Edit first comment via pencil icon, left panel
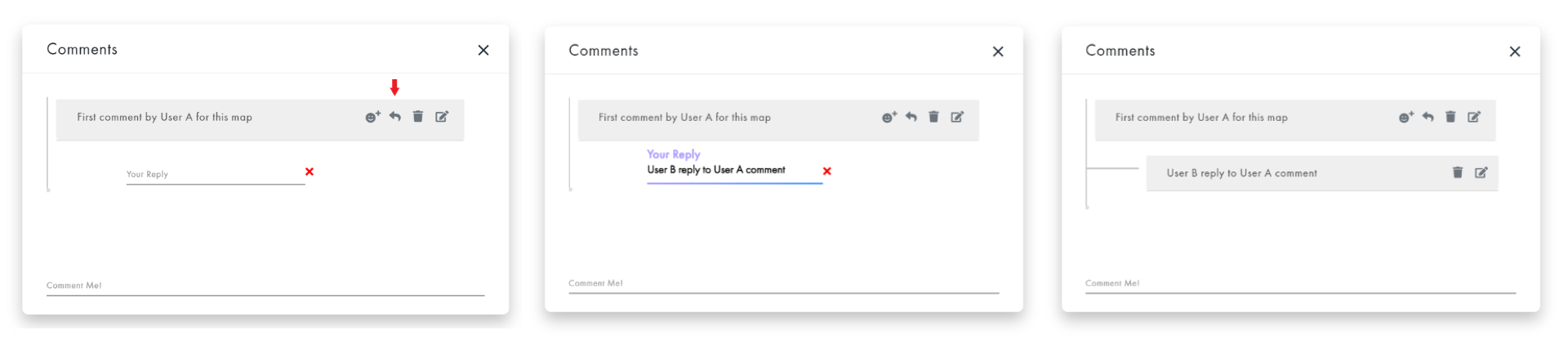The width and height of the screenshot is (1568, 339). coord(442,116)
